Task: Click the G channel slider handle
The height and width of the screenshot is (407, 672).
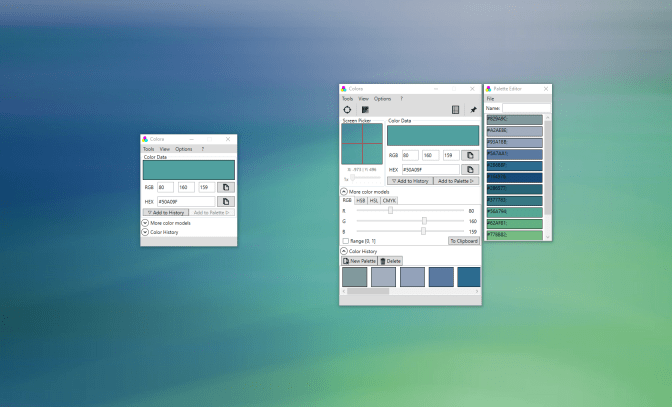Action: tap(424, 221)
